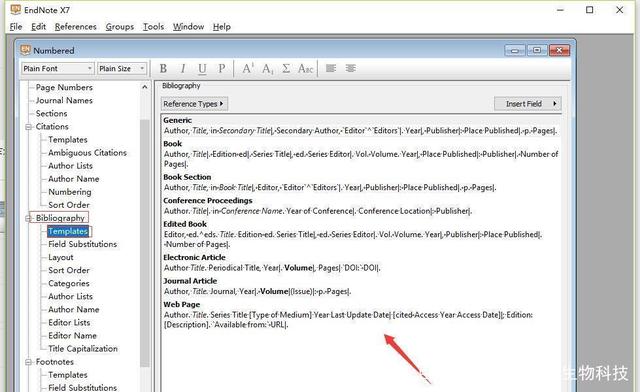Image resolution: width=640 pixels, height=392 pixels.
Task: Select Layout in the tree
Action: point(61,257)
